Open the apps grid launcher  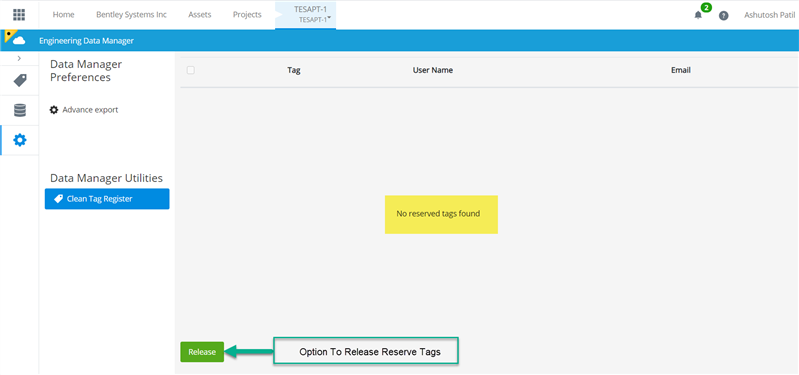pos(19,15)
